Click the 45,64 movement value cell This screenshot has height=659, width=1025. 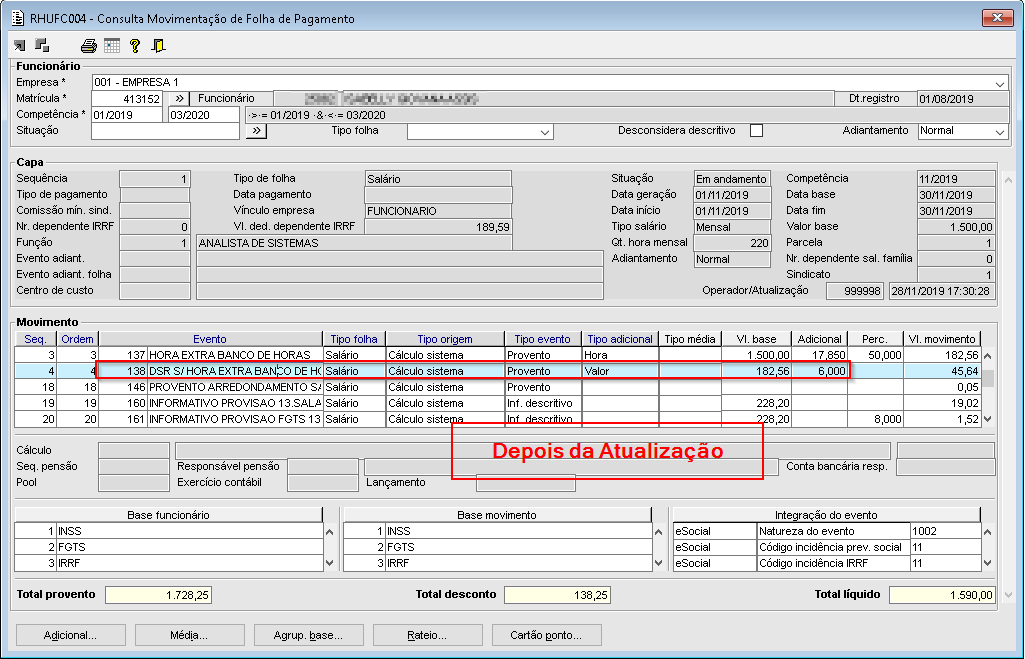click(x=942, y=371)
